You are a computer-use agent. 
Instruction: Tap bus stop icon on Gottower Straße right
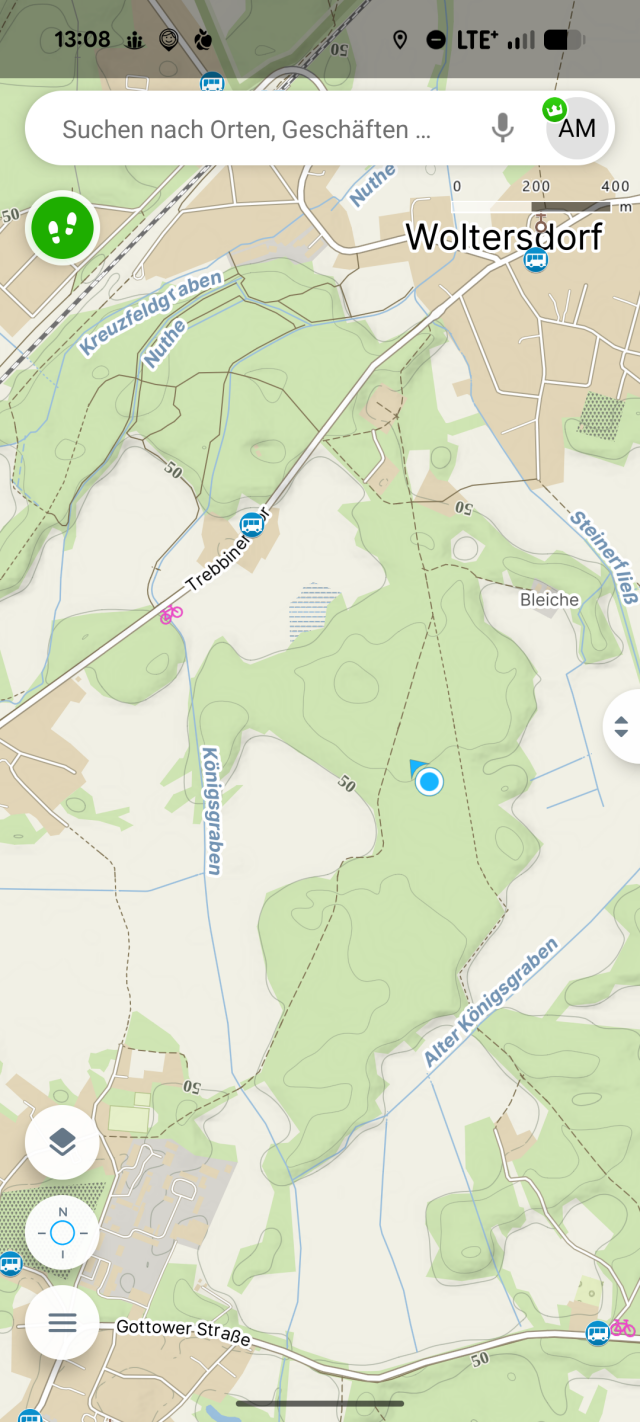597,1333
